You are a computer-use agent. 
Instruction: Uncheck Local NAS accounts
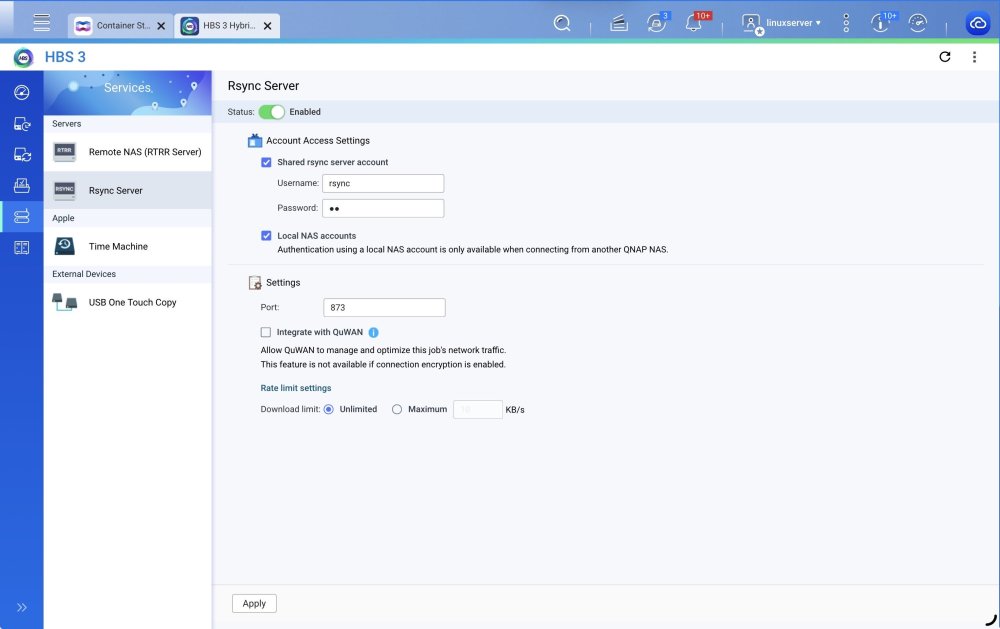[266, 235]
